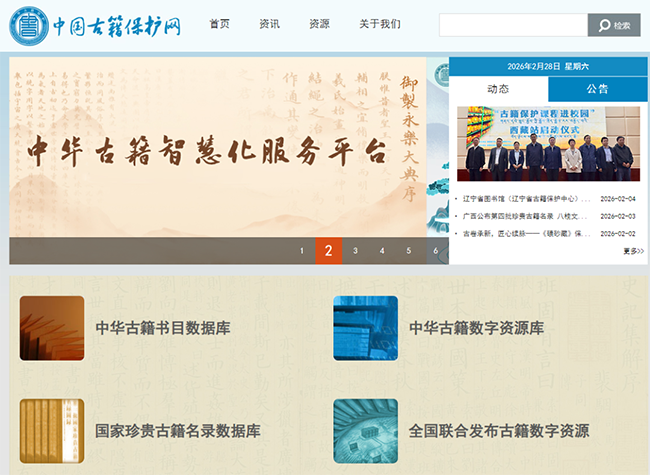
Task: Click the search text input field
Action: click(x=512, y=25)
